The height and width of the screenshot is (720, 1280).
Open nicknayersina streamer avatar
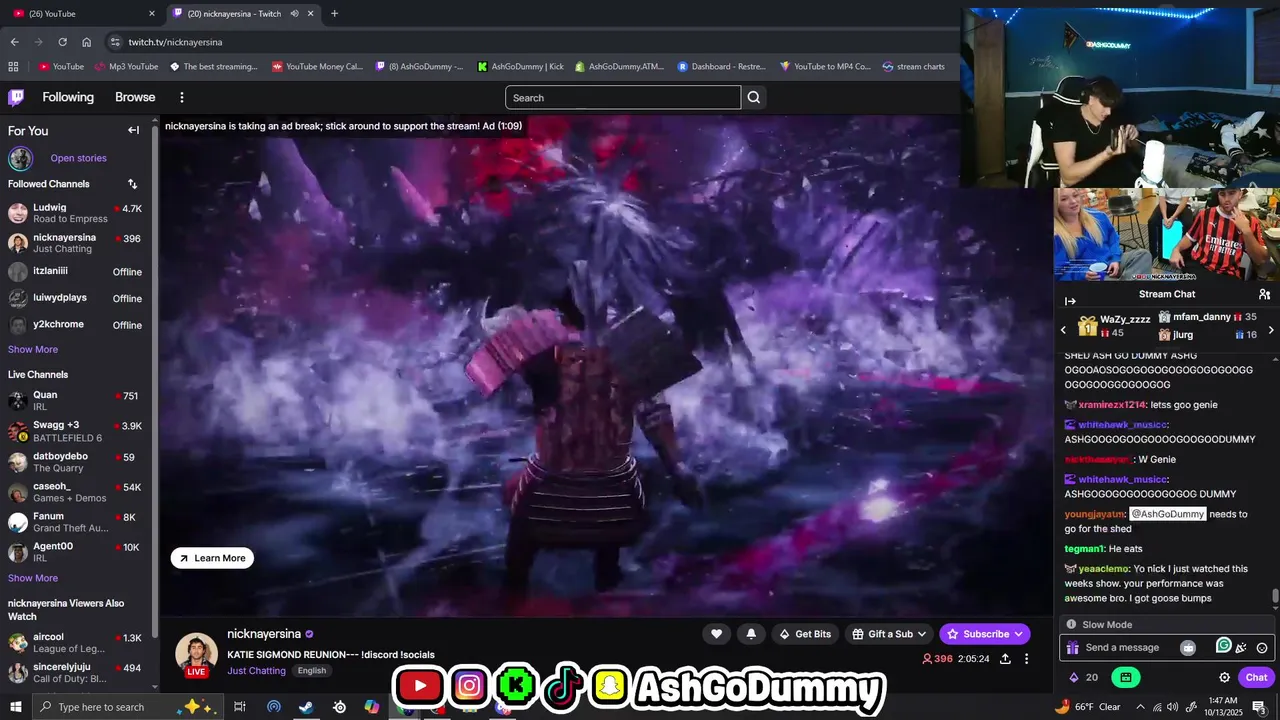[196, 652]
